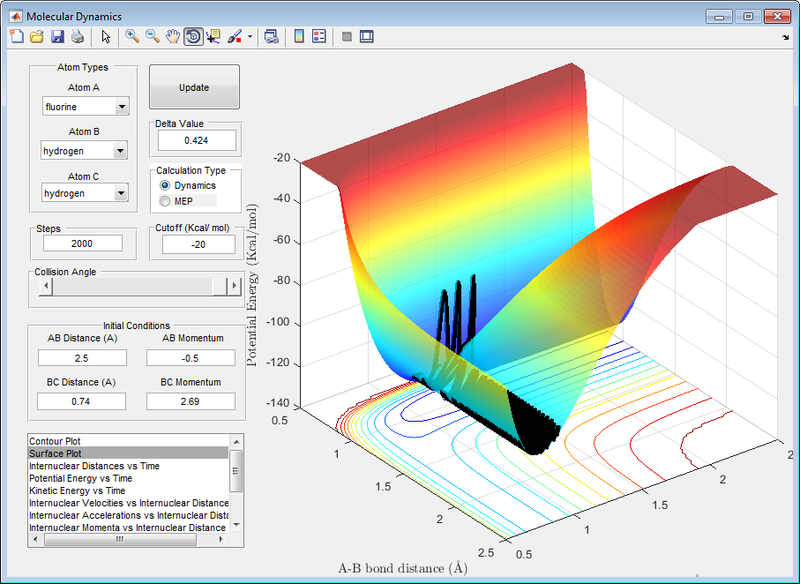Select the Dynamics calculation type
This screenshot has width=800, height=584.
coord(165,186)
